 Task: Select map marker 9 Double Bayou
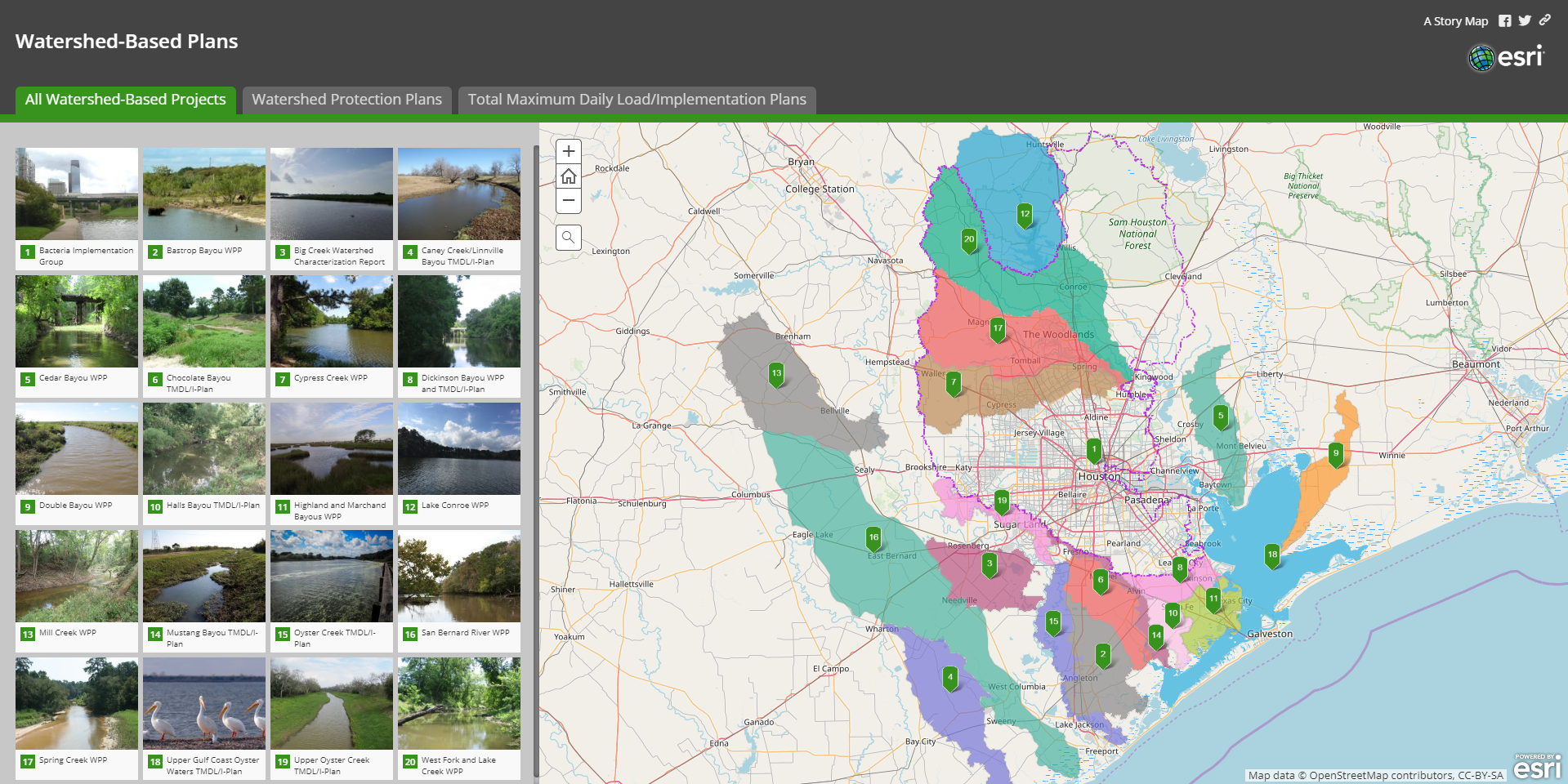click(x=1336, y=455)
